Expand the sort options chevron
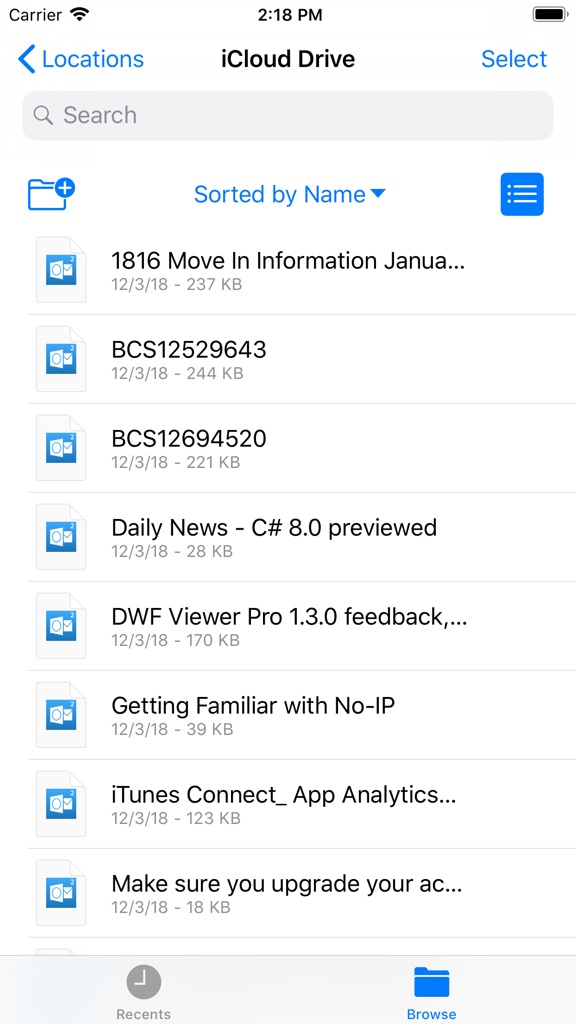576x1024 pixels. 378,194
